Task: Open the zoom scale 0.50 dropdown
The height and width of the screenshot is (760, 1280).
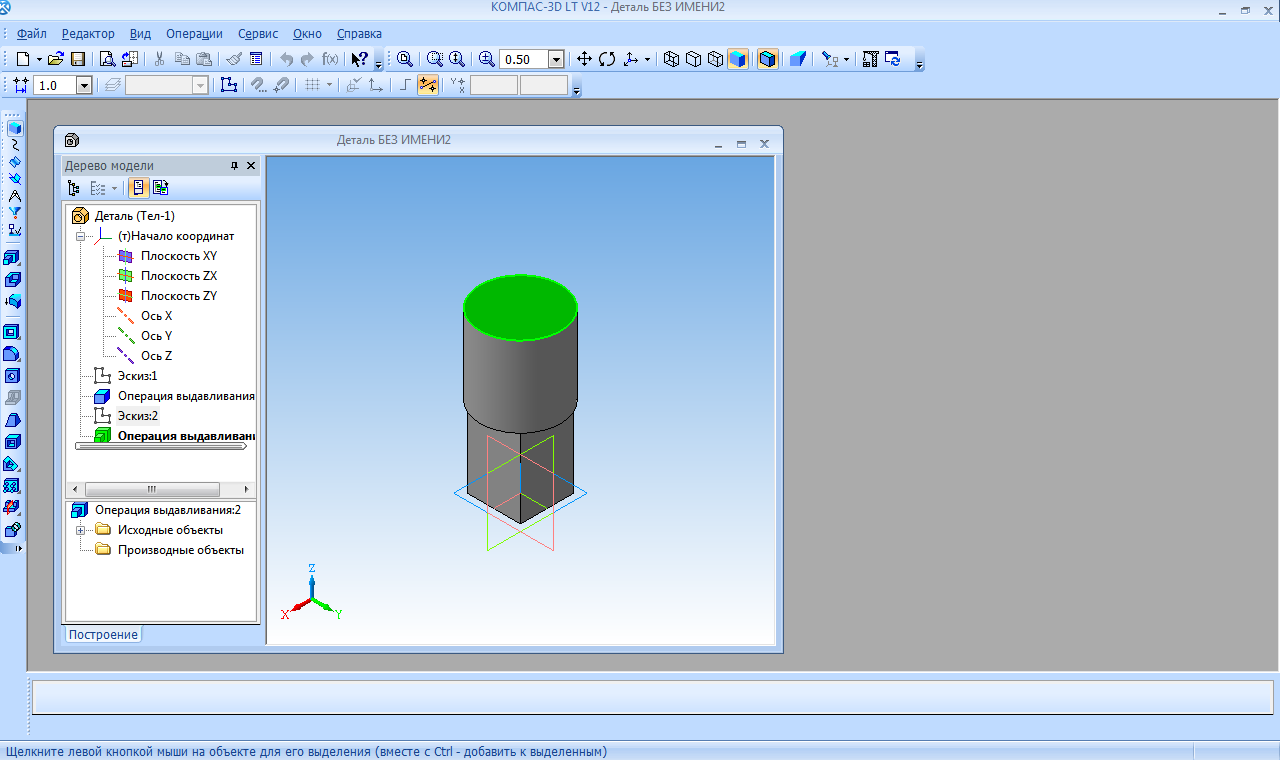Action: point(556,59)
